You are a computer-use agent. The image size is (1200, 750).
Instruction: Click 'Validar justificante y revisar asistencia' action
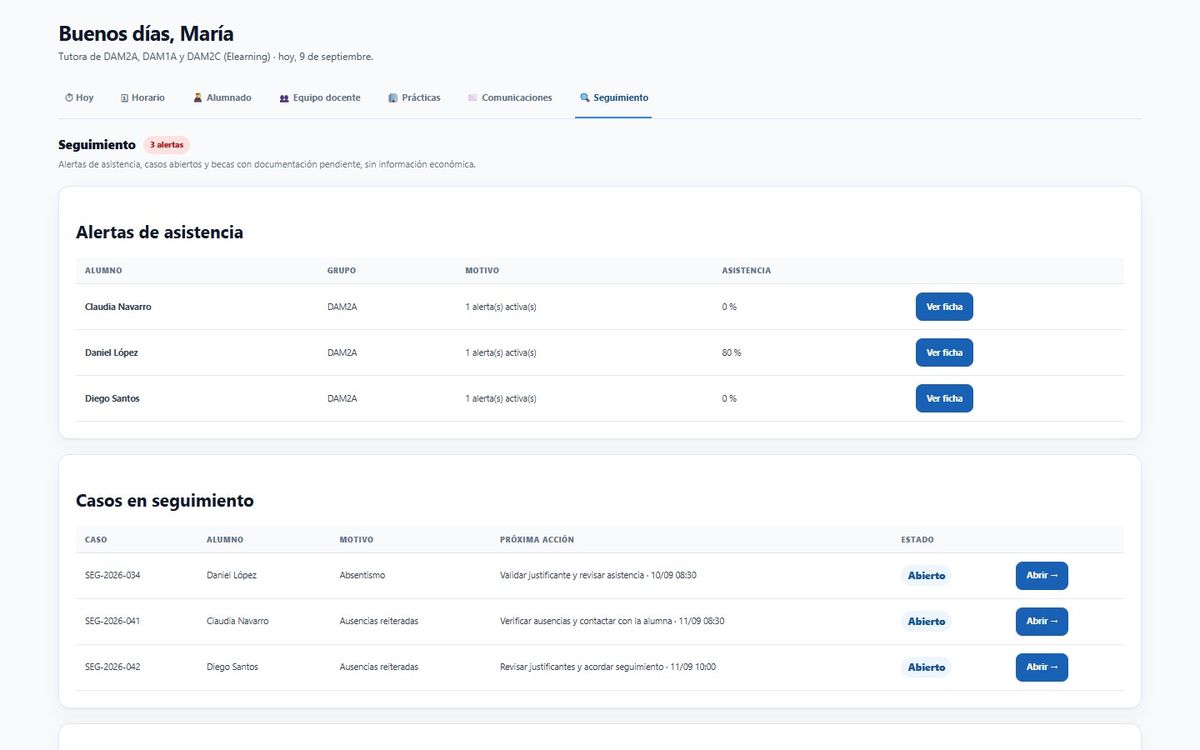(572, 576)
